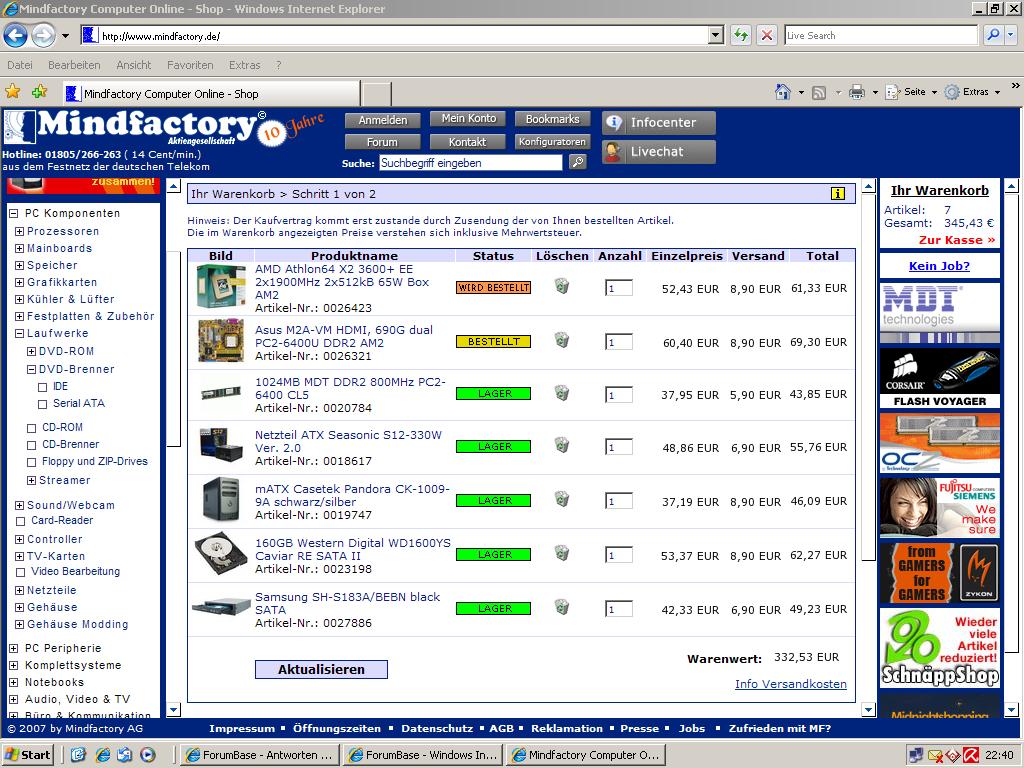Viewport: 1024px width, 768px height.
Task: Open the Bearbeiten menu
Action: (74, 65)
